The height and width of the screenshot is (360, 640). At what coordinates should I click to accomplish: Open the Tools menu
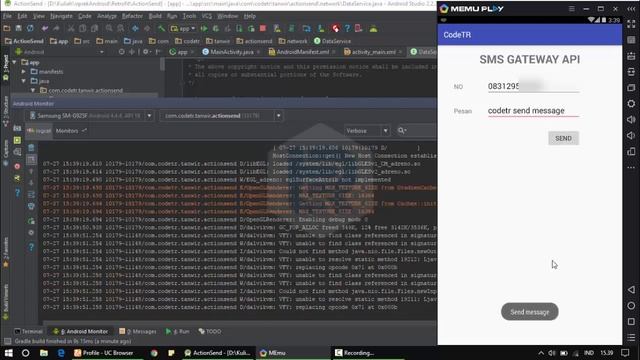pos(189,16)
